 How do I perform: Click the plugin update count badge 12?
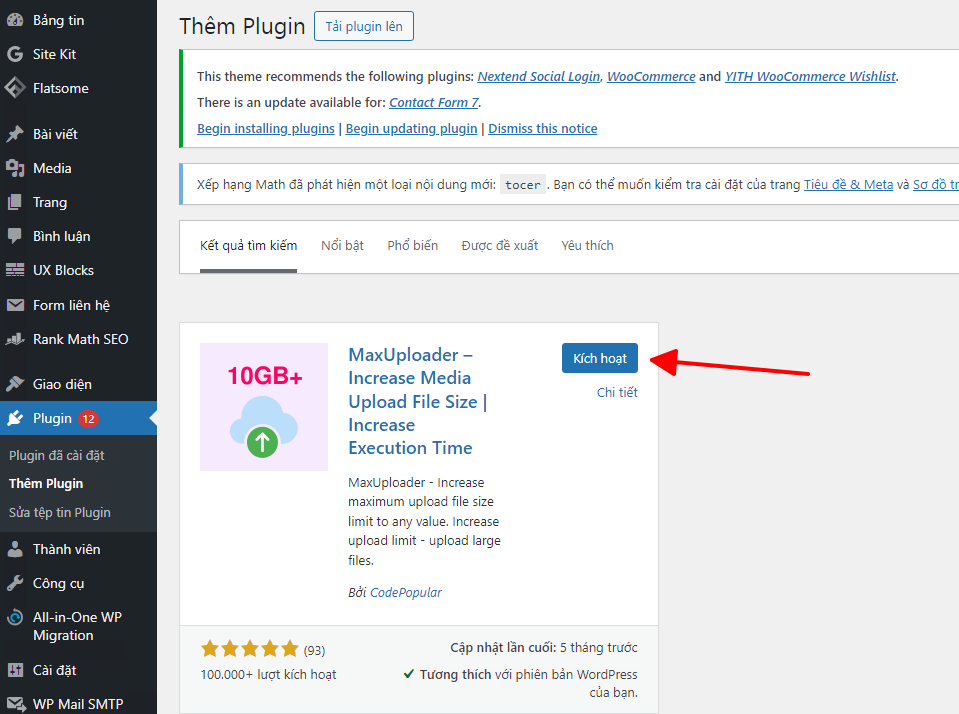pyautogui.click(x=89, y=418)
